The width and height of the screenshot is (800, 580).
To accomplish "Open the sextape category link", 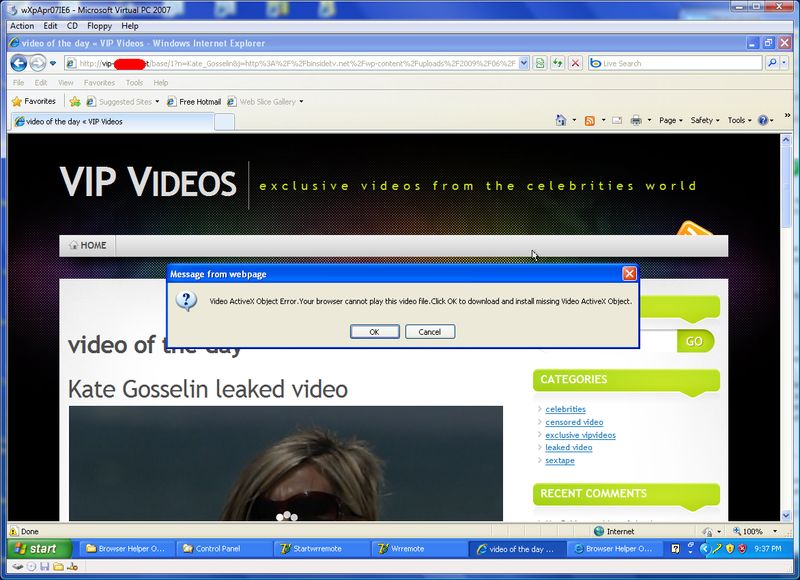I will click(560, 460).
